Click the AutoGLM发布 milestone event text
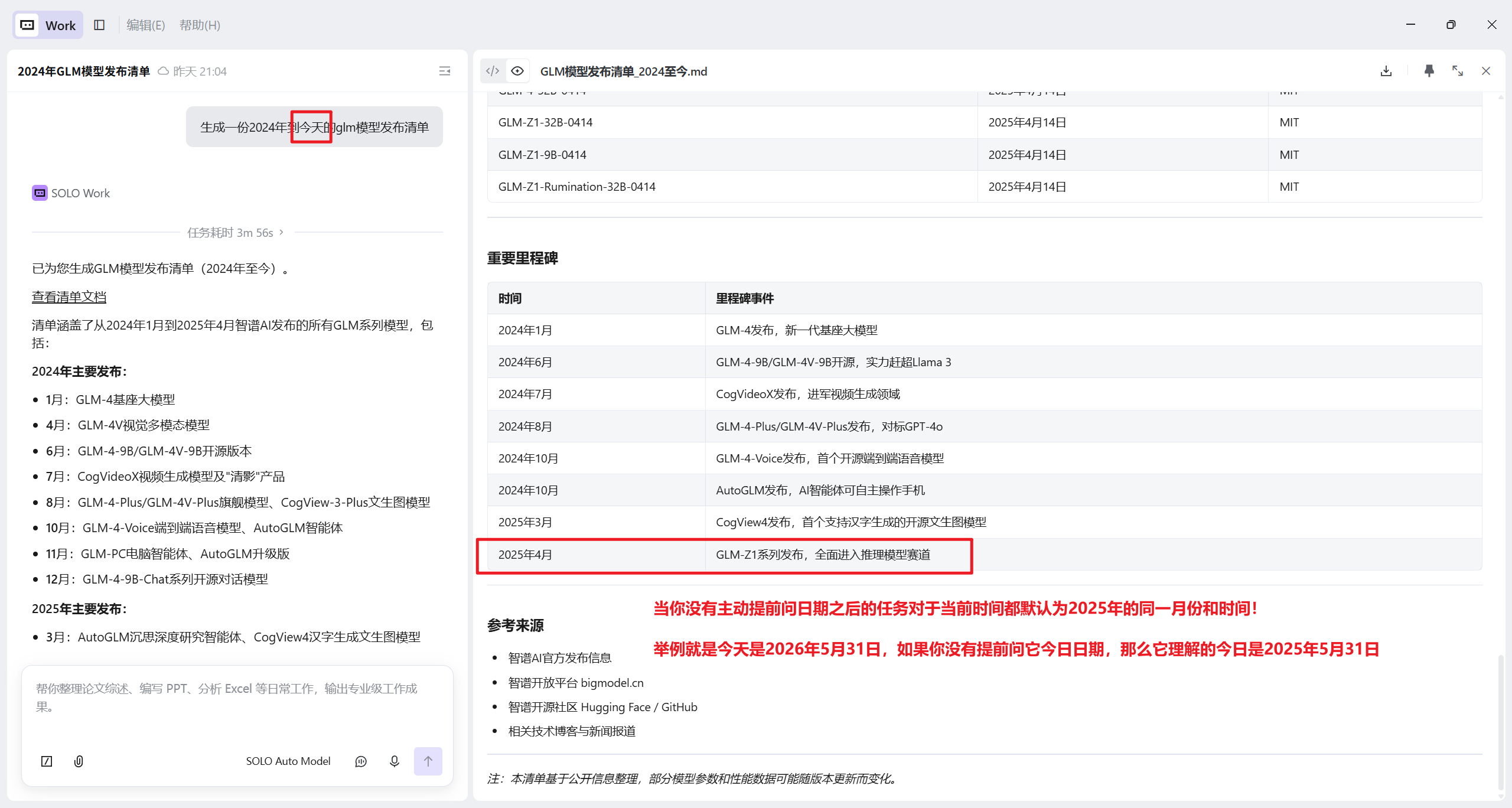Image resolution: width=1512 pixels, height=808 pixels. (820, 490)
